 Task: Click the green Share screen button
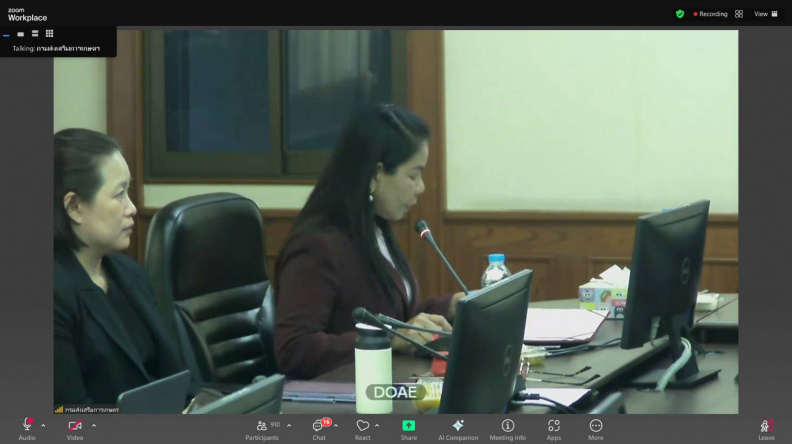(x=409, y=429)
